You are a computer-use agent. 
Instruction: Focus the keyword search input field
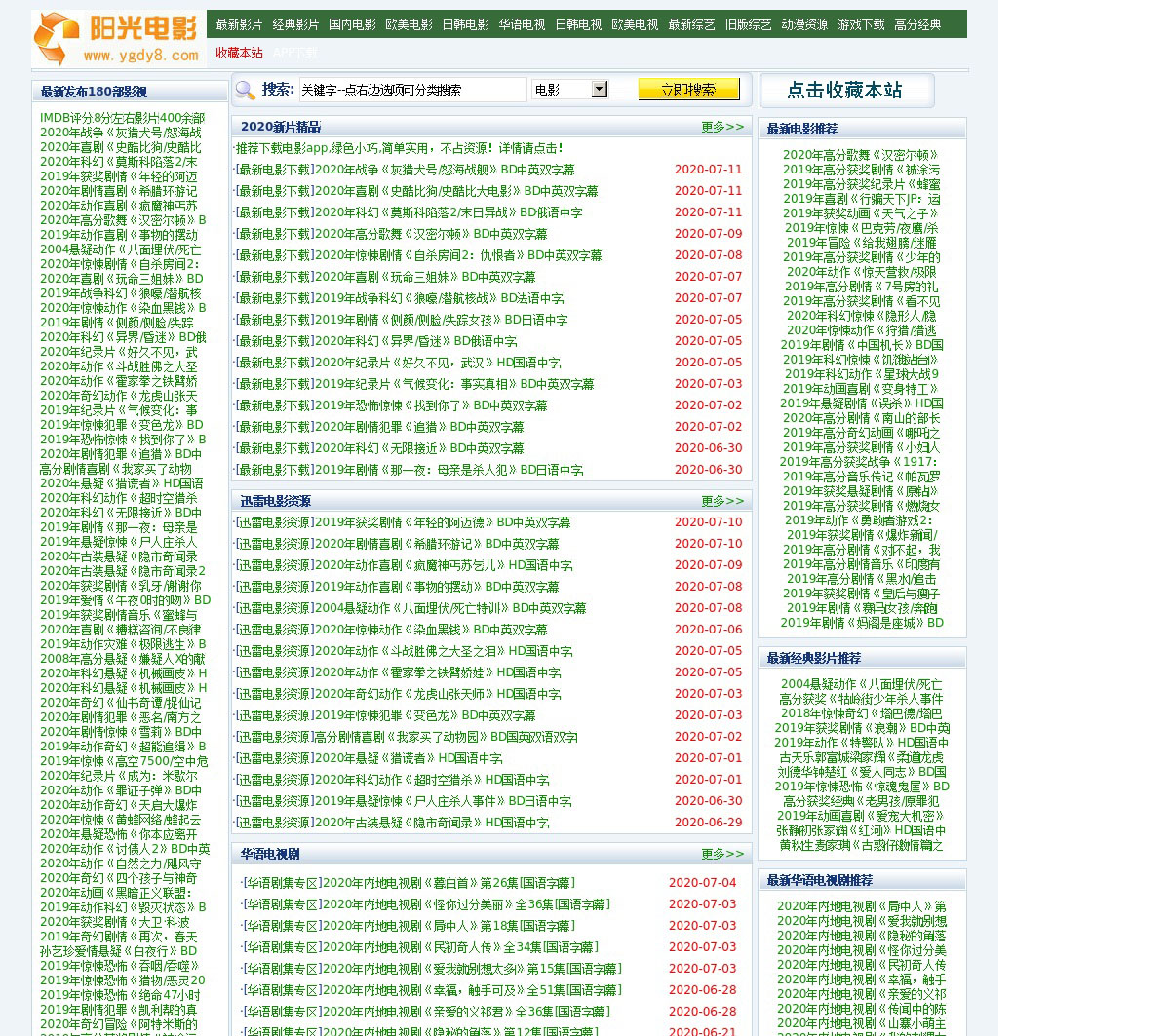tap(412, 90)
